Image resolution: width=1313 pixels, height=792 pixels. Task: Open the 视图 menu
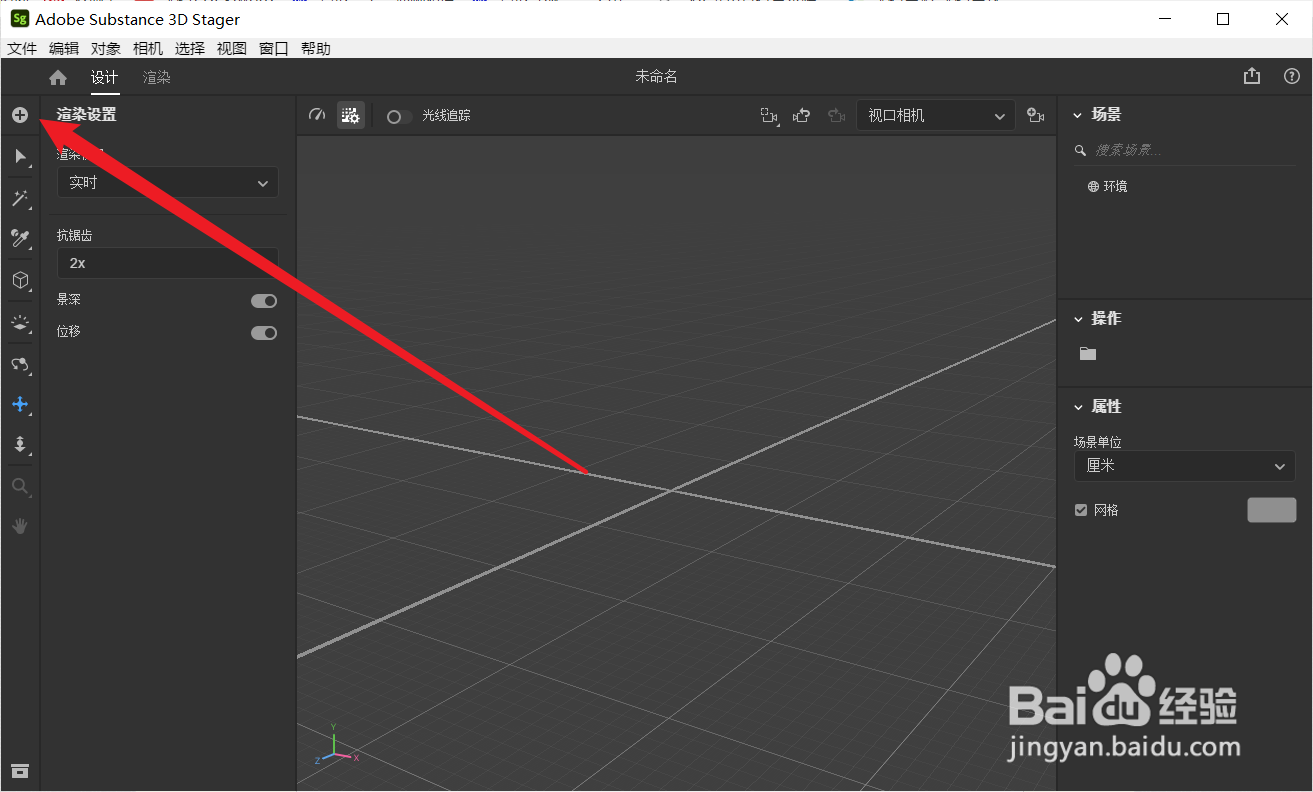pos(232,48)
